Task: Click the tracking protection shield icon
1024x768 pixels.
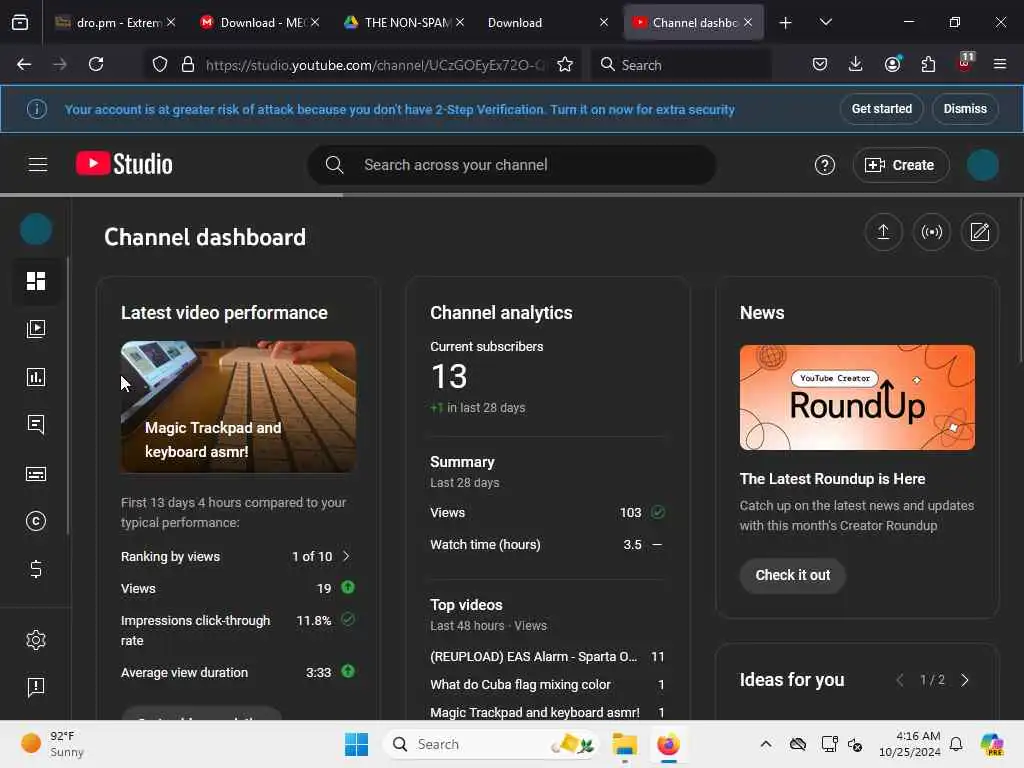Action: (160, 64)
